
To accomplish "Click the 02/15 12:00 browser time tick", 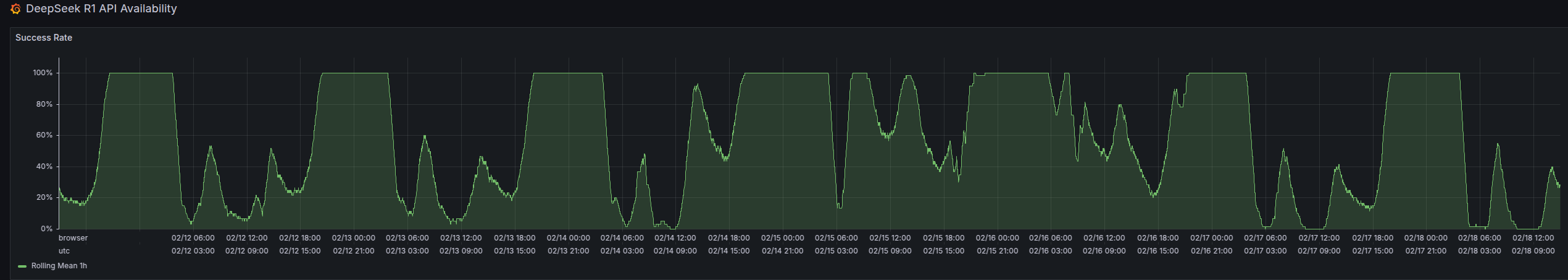I will click(x=890, y=238).
